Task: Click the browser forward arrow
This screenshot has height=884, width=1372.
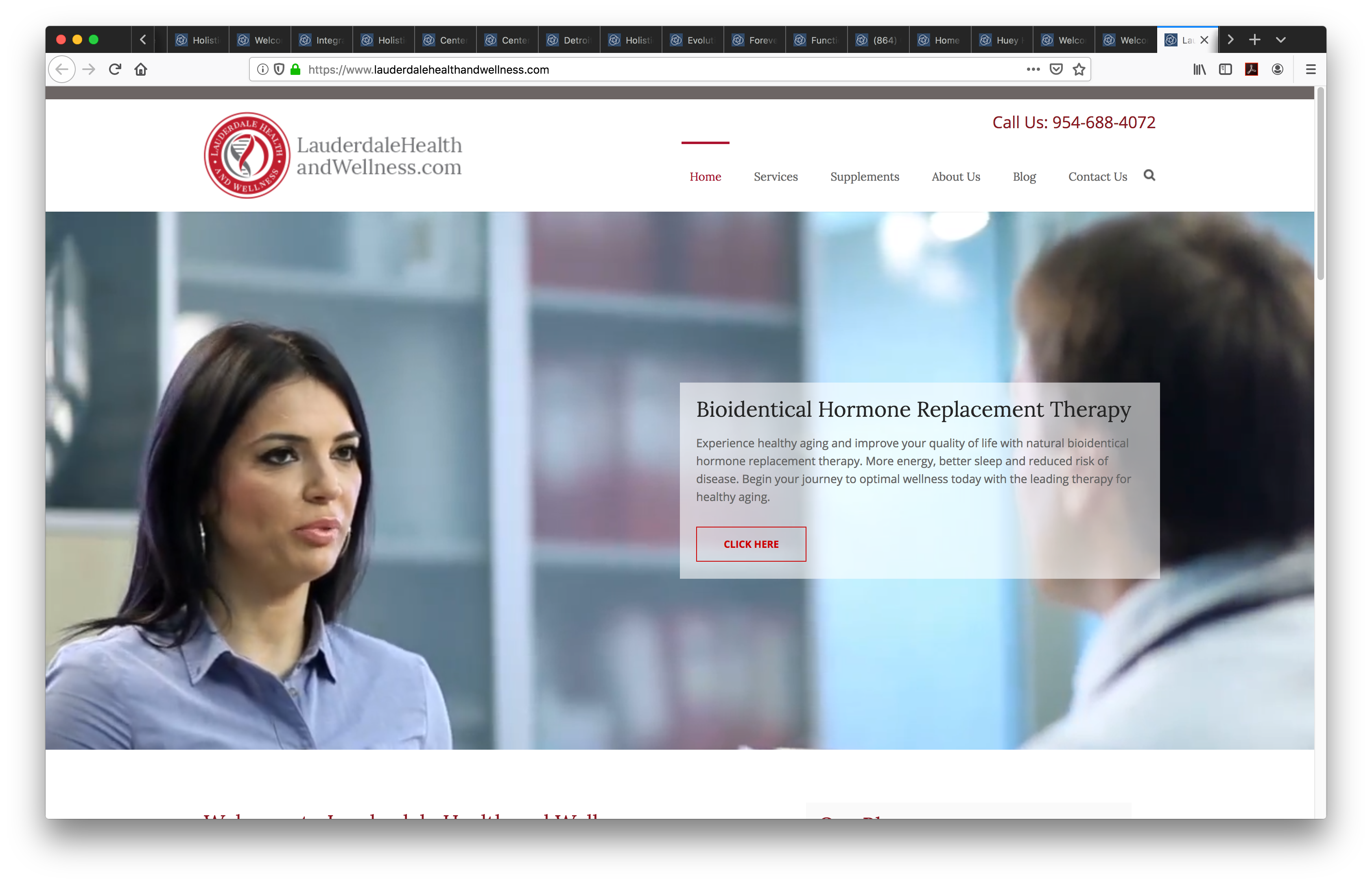Action: (89, 70)
